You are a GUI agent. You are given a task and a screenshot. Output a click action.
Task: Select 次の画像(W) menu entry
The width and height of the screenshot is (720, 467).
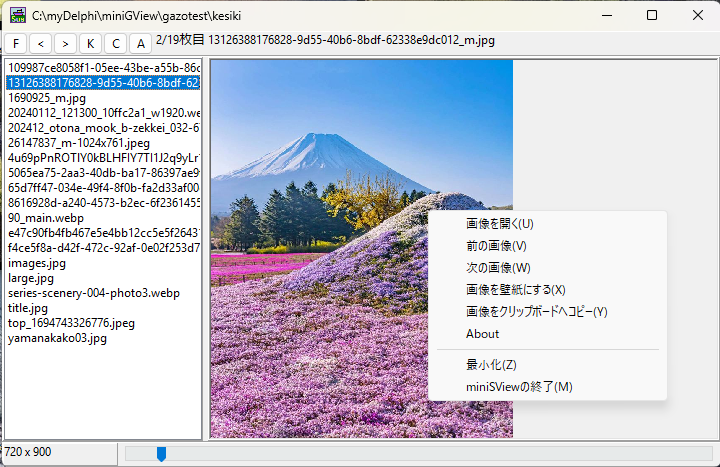[498, 268]
